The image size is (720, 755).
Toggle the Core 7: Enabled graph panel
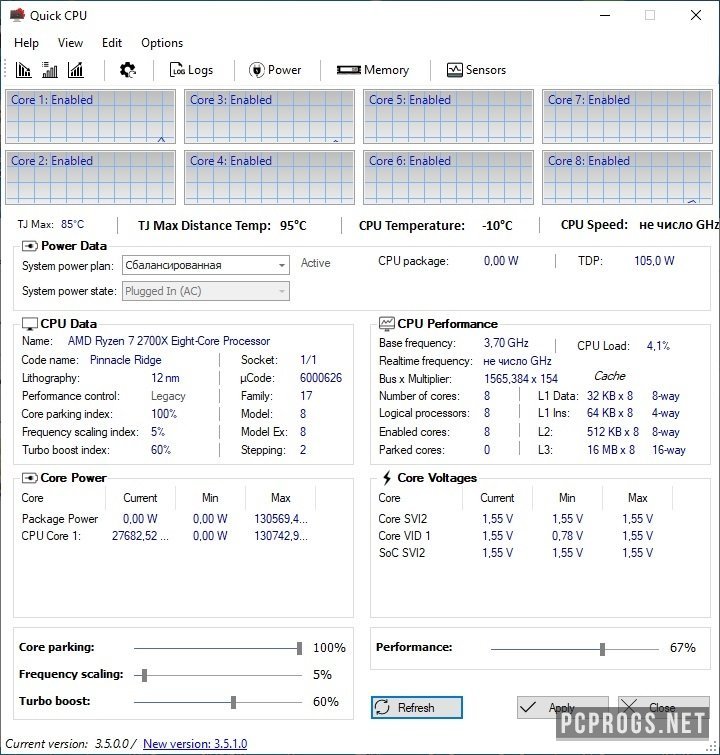click(627, 117)
